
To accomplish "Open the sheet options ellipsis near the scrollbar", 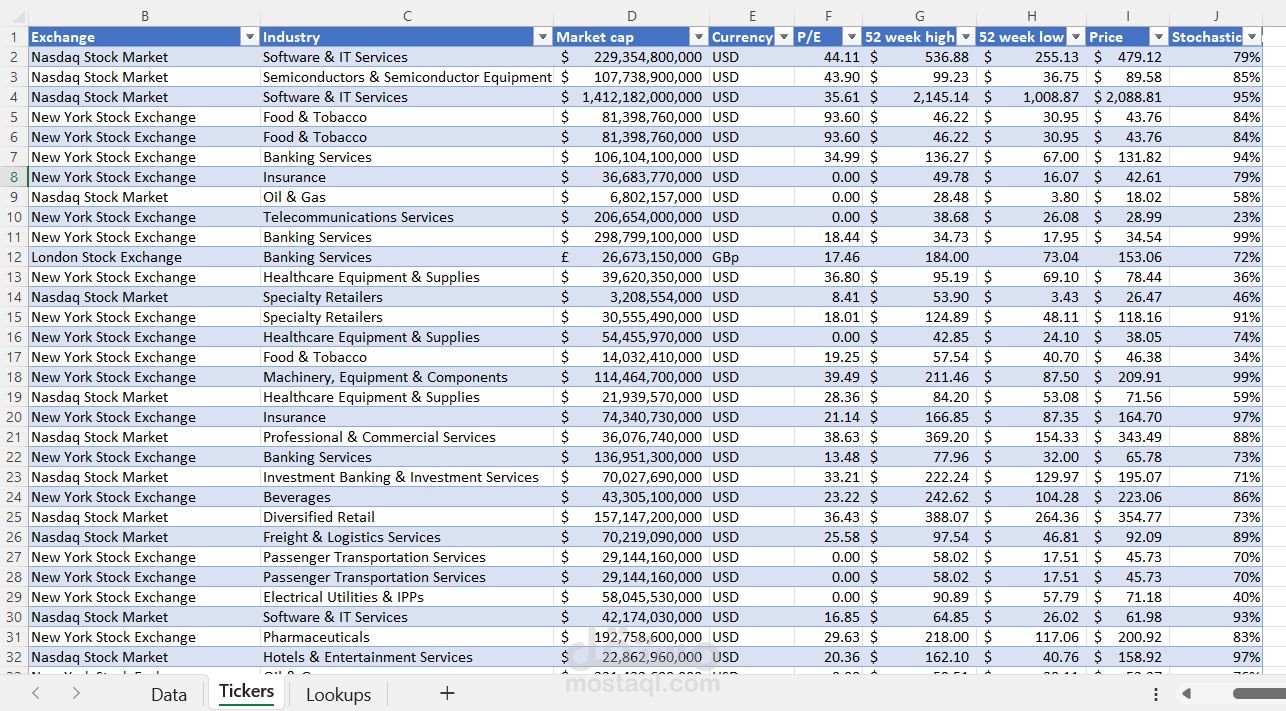I will (1155, 693).
